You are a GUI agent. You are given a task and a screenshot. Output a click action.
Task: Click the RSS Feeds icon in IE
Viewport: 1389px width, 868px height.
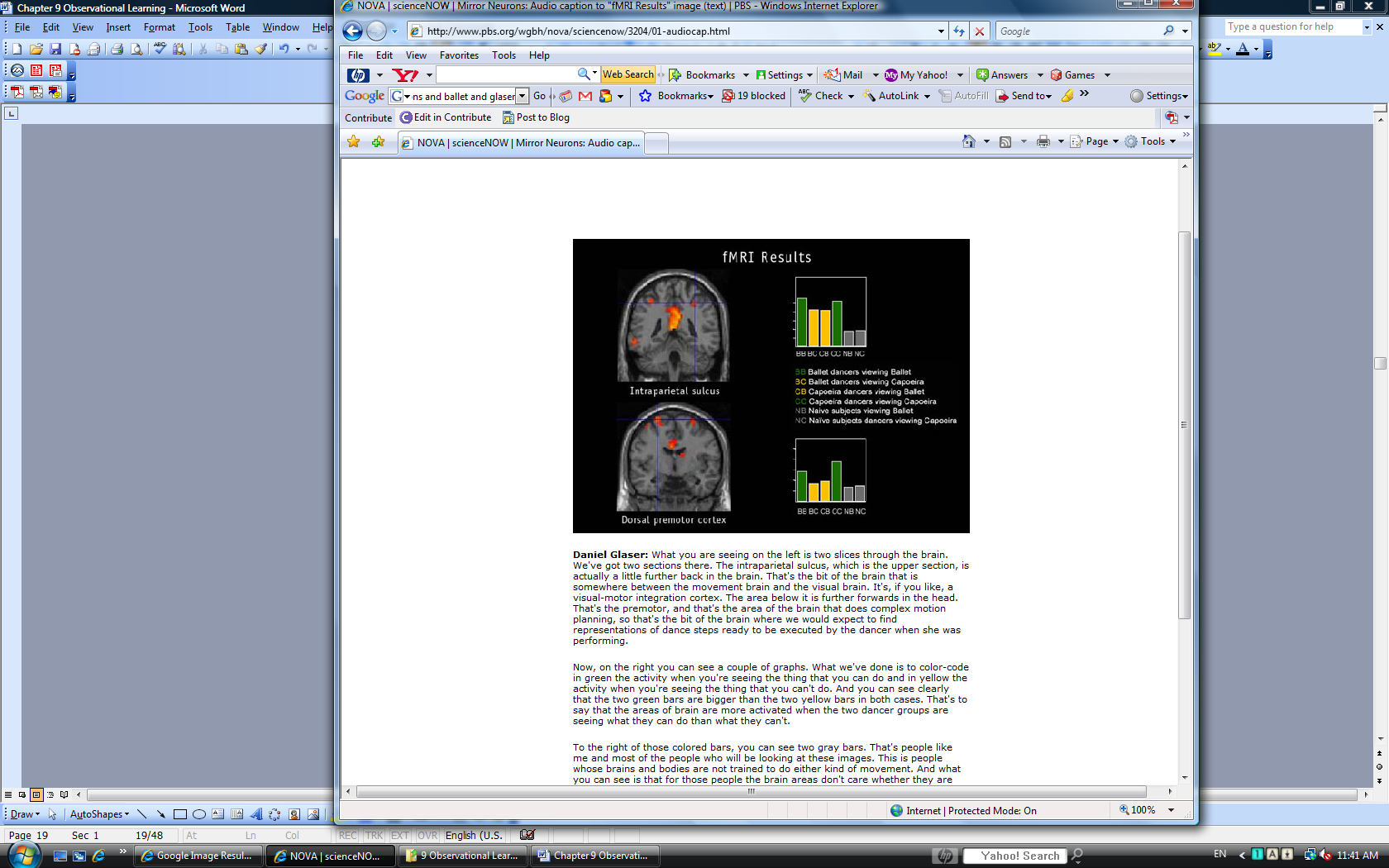click(1005, 141)
